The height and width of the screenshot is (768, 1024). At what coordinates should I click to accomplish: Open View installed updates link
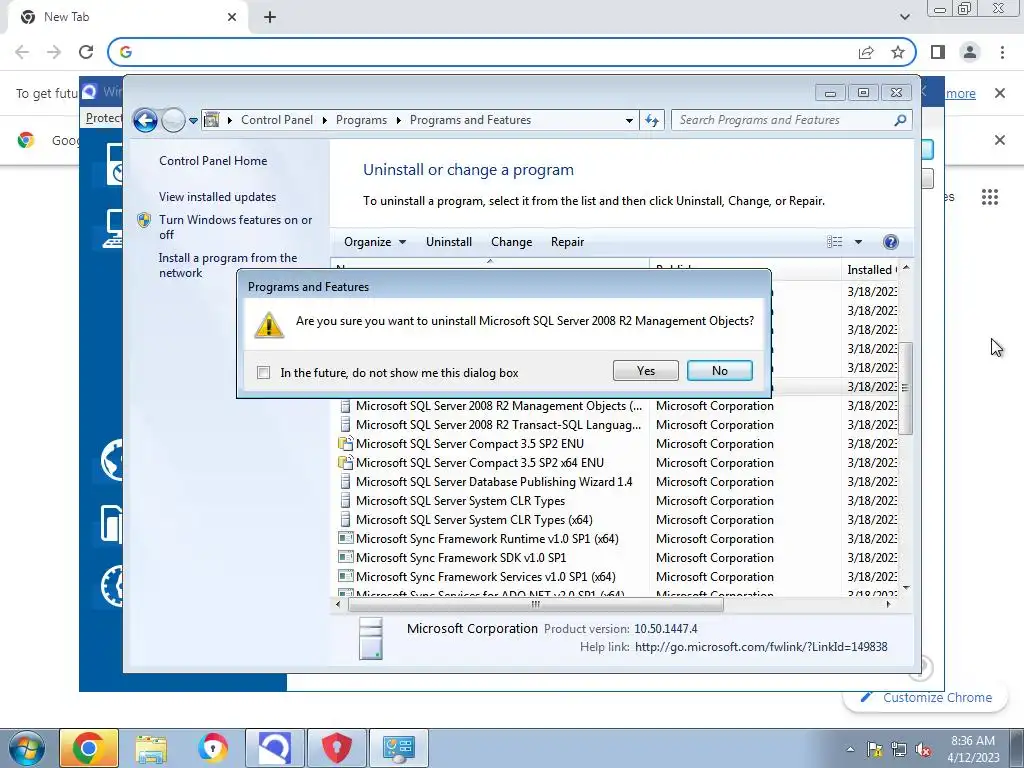point(217,197)
